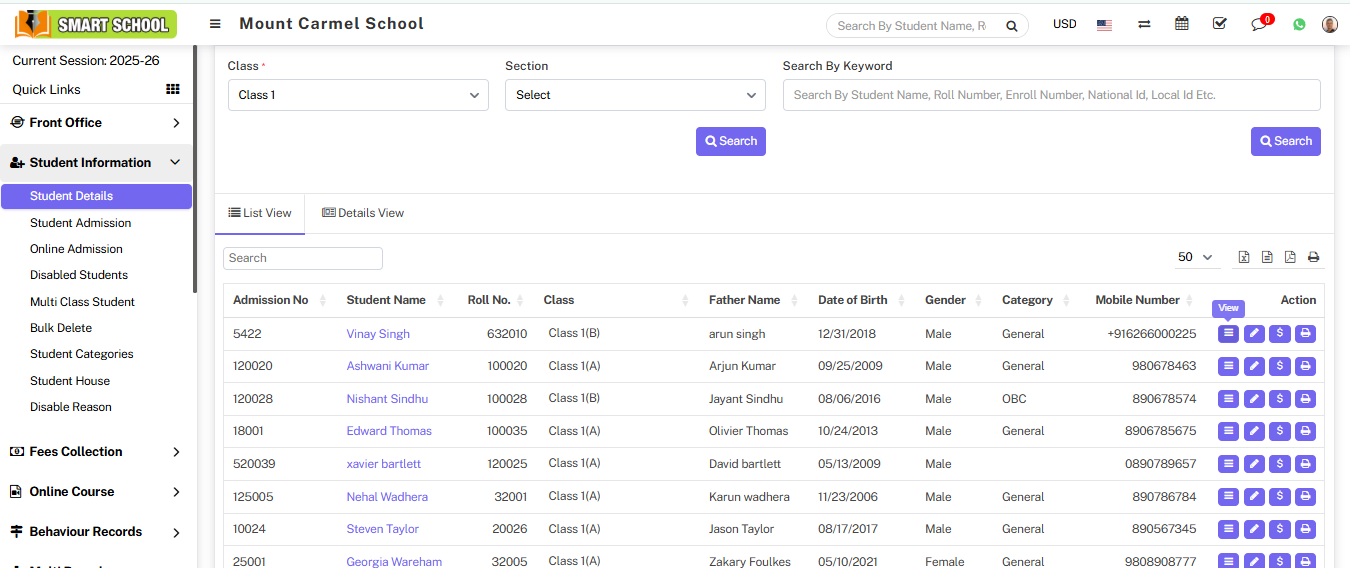
Task: Open the task checklist icon in header
Action: pyautogui.click(x=1219, y=24)
